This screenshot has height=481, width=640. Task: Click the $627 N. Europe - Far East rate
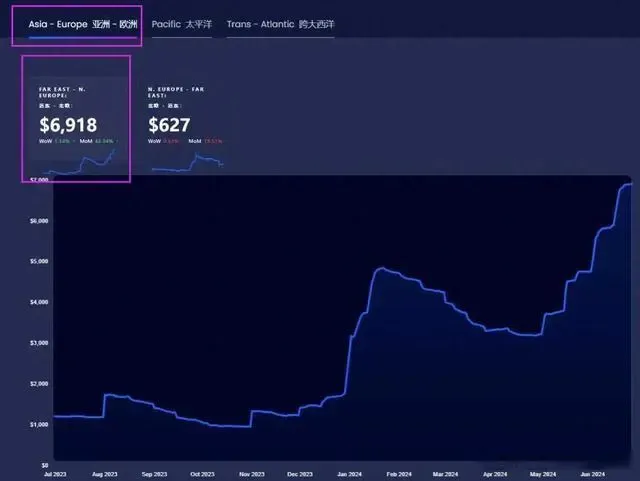tap(169, 125)
